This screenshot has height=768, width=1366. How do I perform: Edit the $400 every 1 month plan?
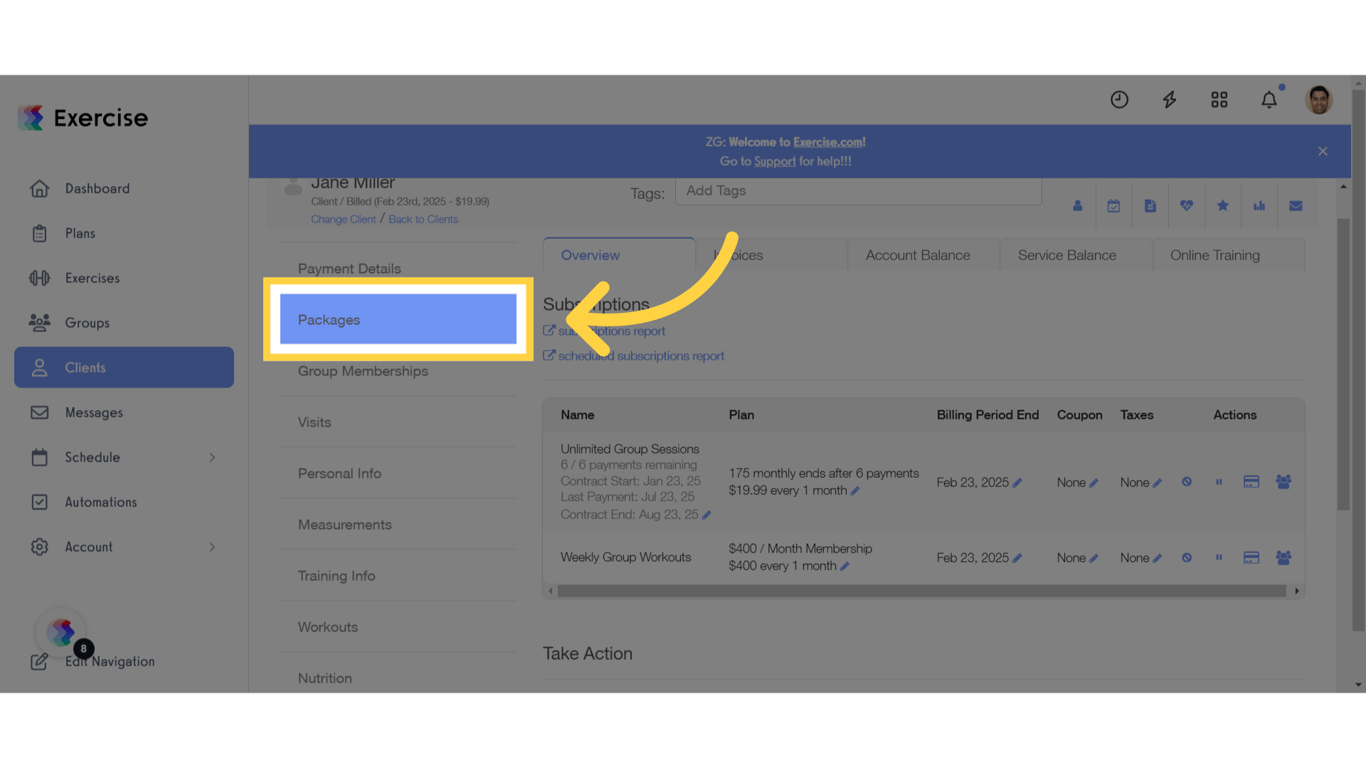pyautogui.click(x=845, y=566)
